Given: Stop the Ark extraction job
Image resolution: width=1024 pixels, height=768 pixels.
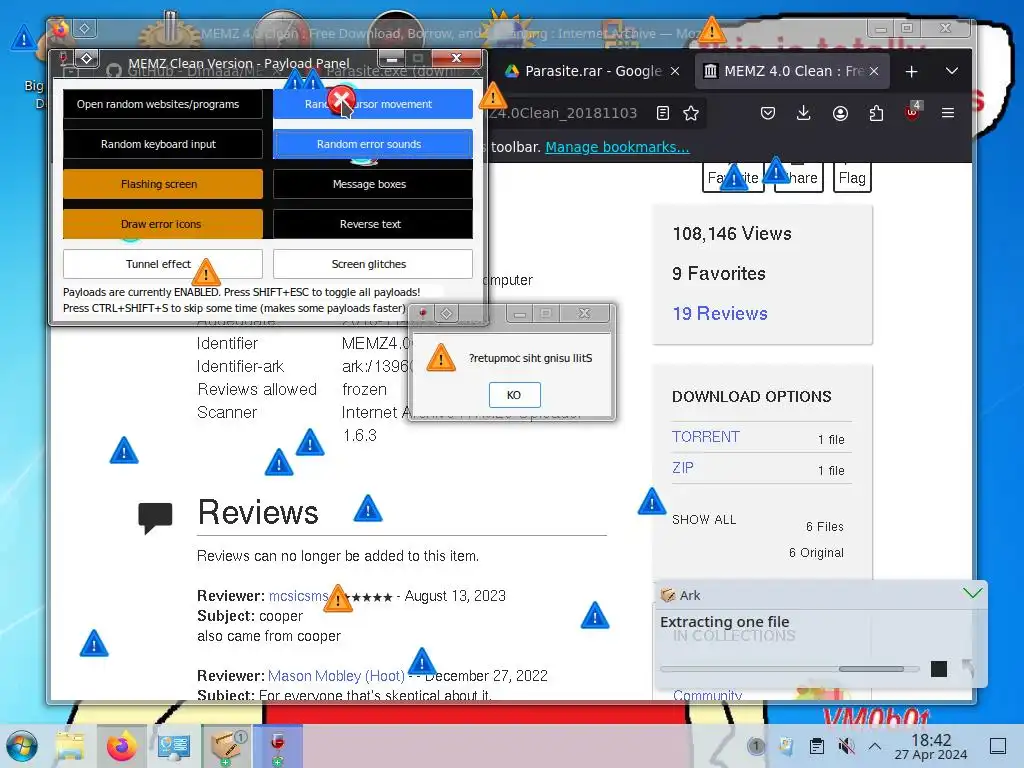Looking at the screenshot, I should click(x=938, y=669).
